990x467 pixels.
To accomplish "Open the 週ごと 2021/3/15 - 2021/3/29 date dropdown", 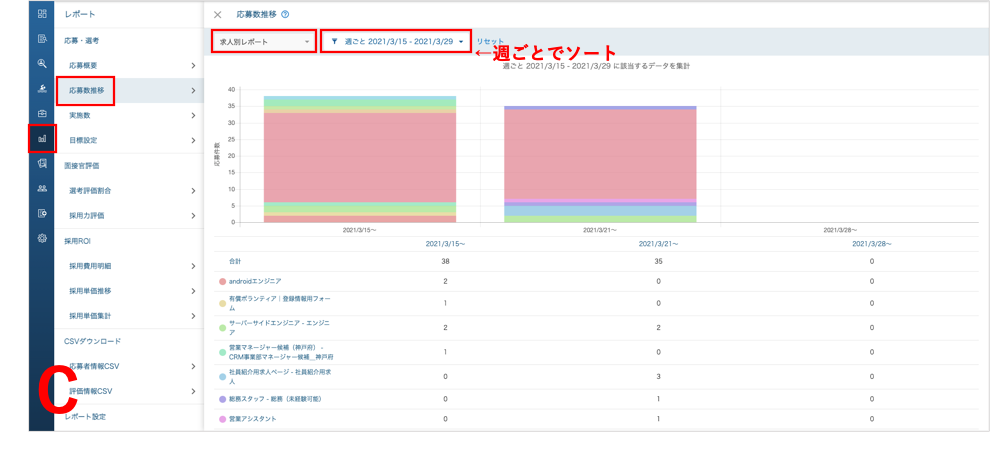I will (x=397, y=42).
